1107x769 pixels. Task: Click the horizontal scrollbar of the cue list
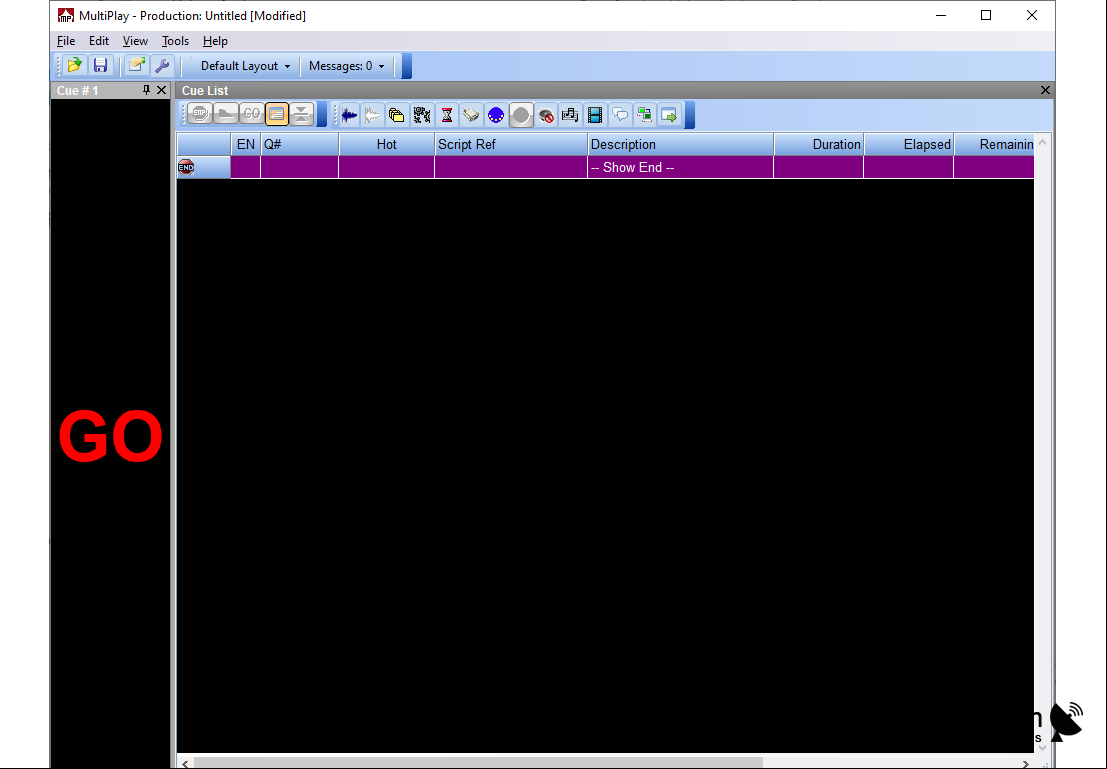coord(478,763)
